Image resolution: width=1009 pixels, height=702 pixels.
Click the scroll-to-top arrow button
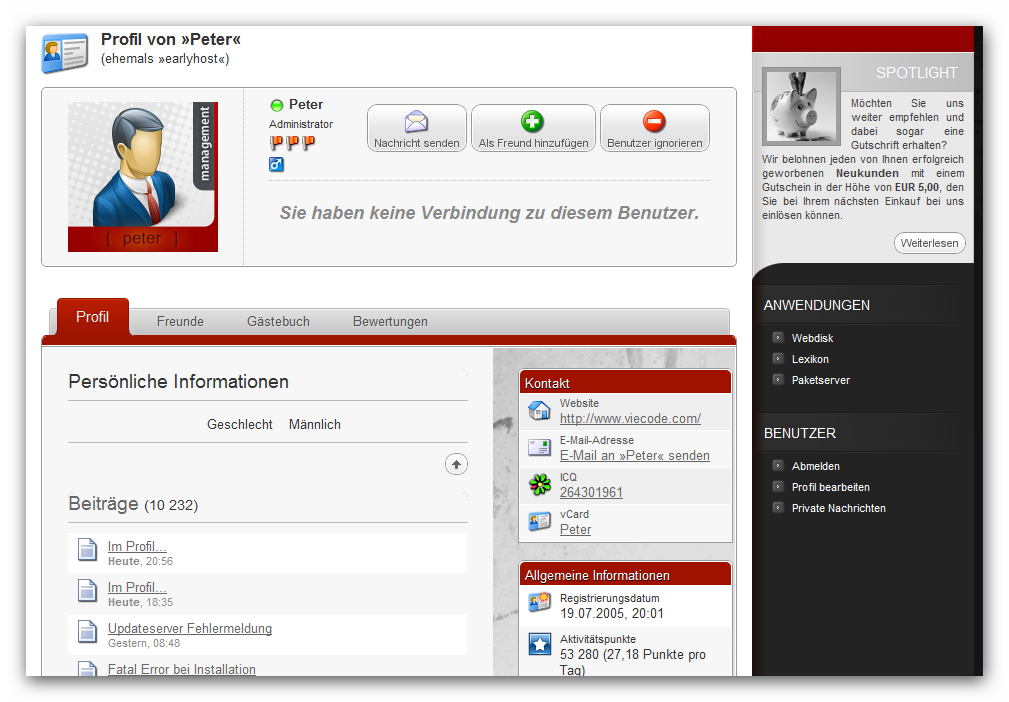pos(456,464)
